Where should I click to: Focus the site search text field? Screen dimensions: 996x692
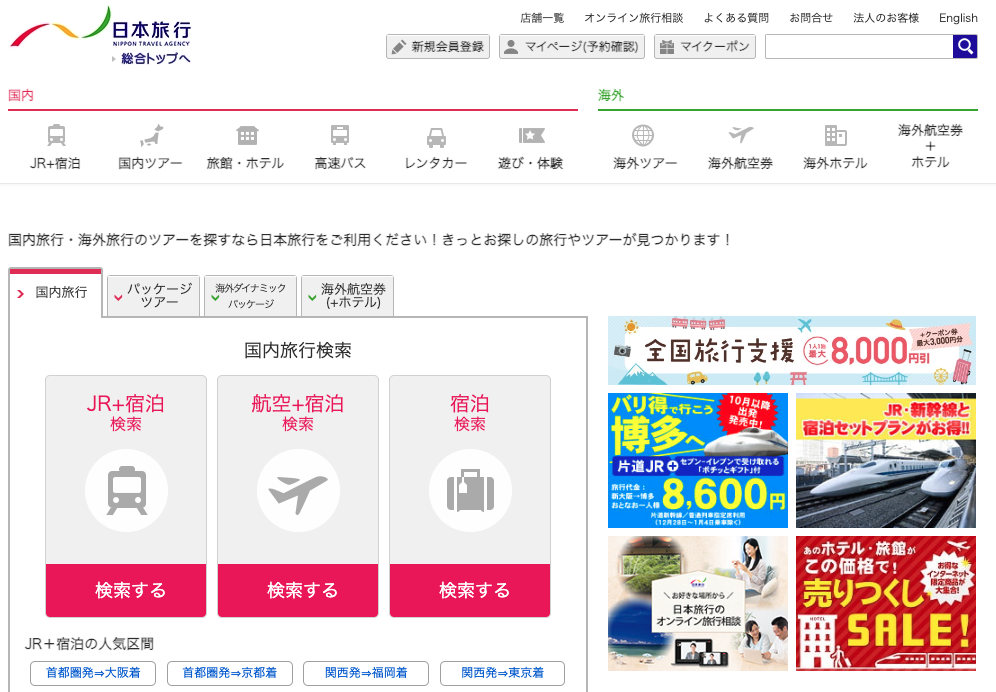(x=858, y=47)
